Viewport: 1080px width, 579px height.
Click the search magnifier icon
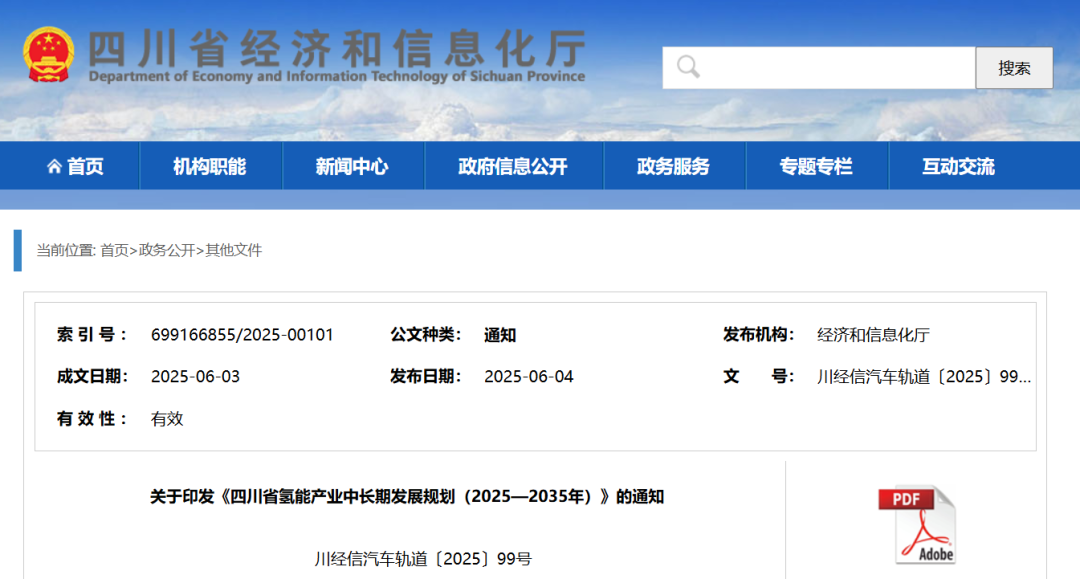[687, 67]
